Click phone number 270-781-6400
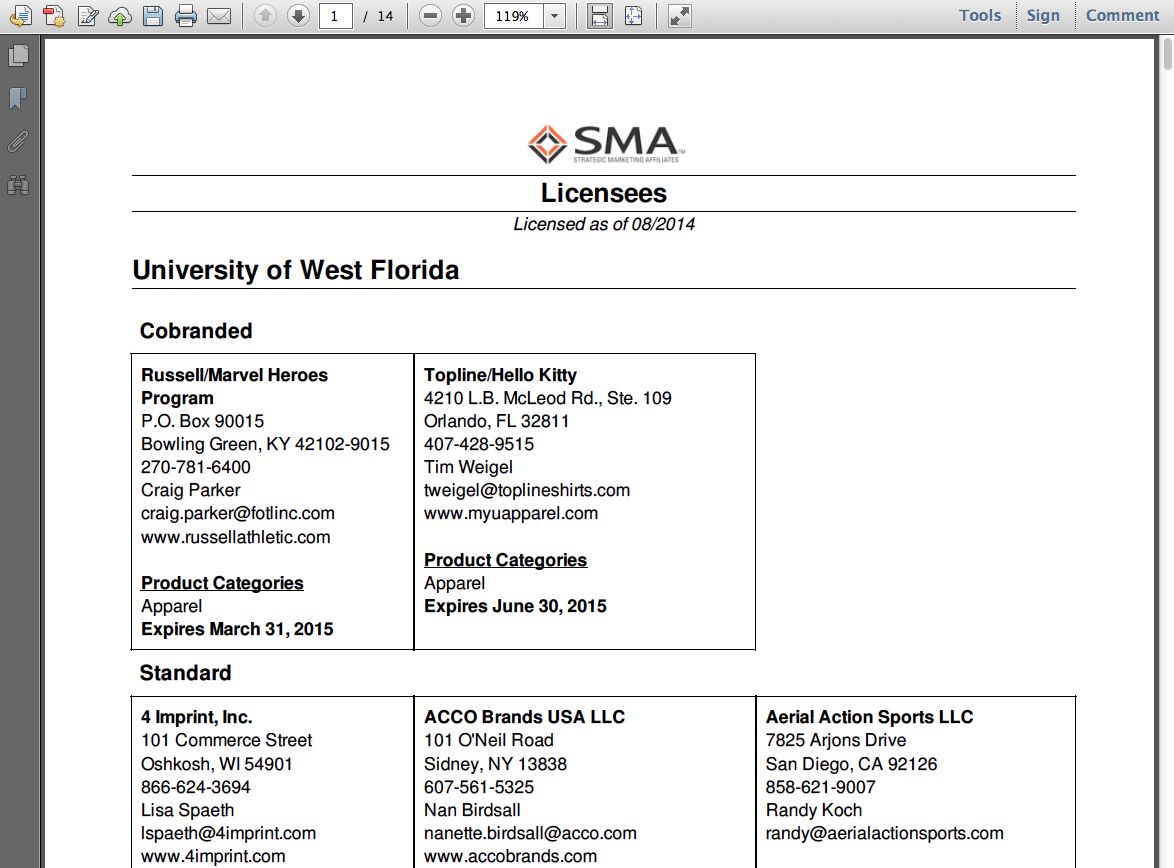The width and height of the screenshot is (1174, 868). [195, 467]
